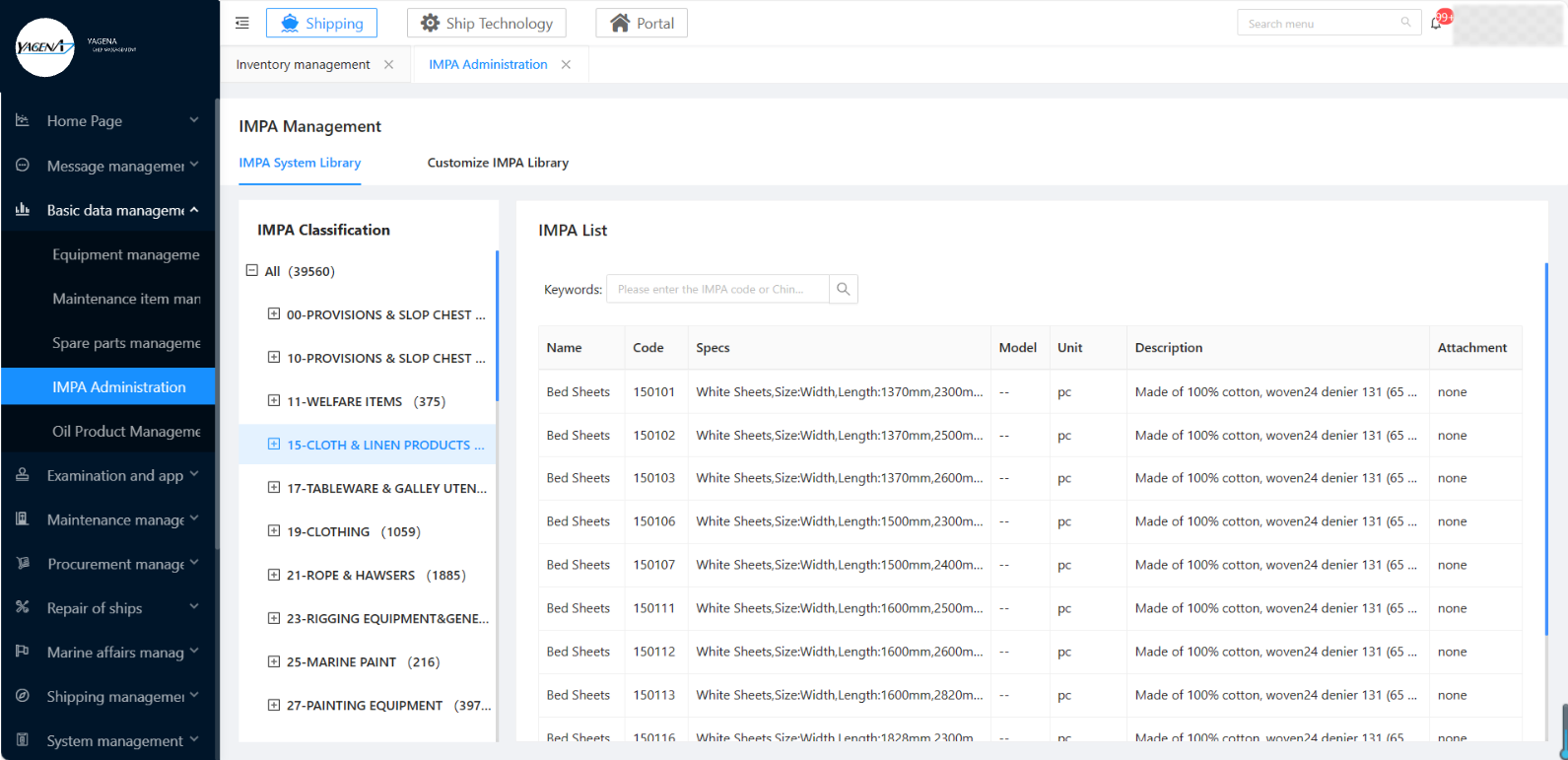This screenshot has height=760, width=1568.
Task: Expand 23-RIGGING EQUIPMENT node
Action: click(274, 618)
